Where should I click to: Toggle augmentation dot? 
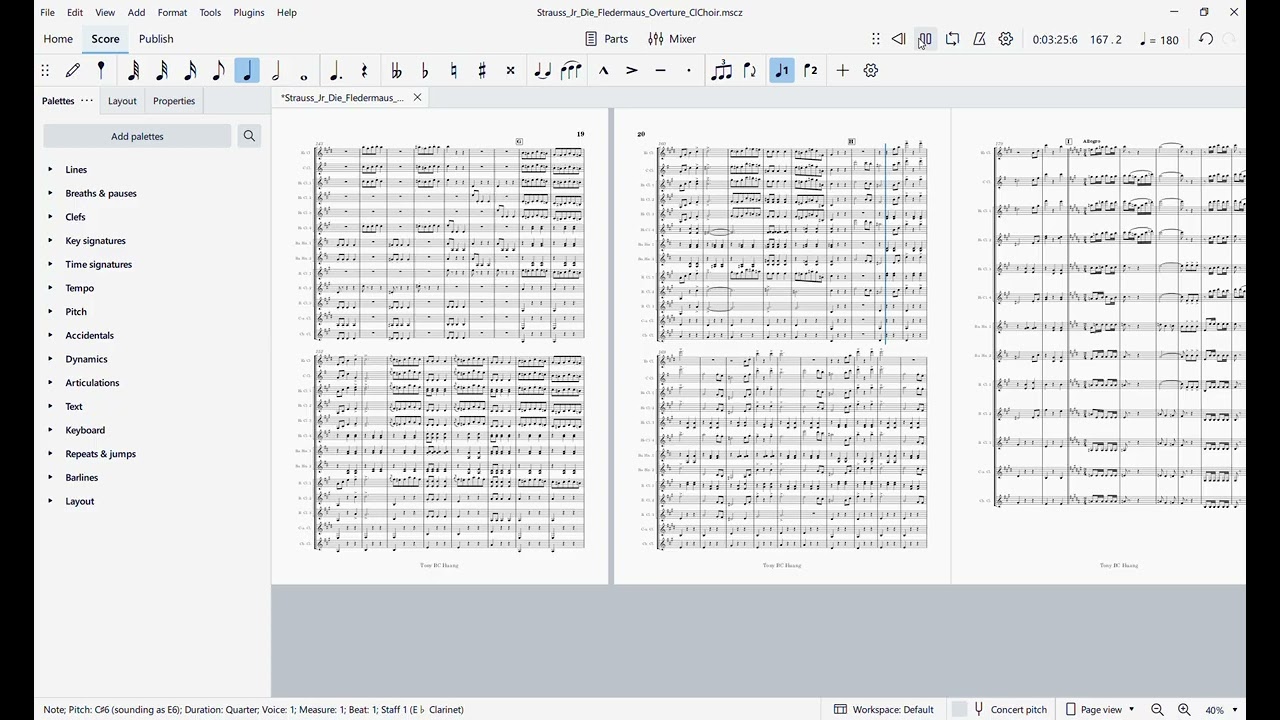point(336,71)
